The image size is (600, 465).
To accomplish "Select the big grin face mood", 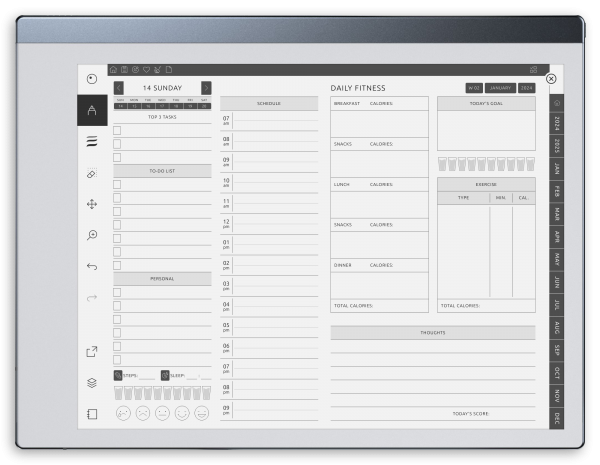I will (202, 413).
